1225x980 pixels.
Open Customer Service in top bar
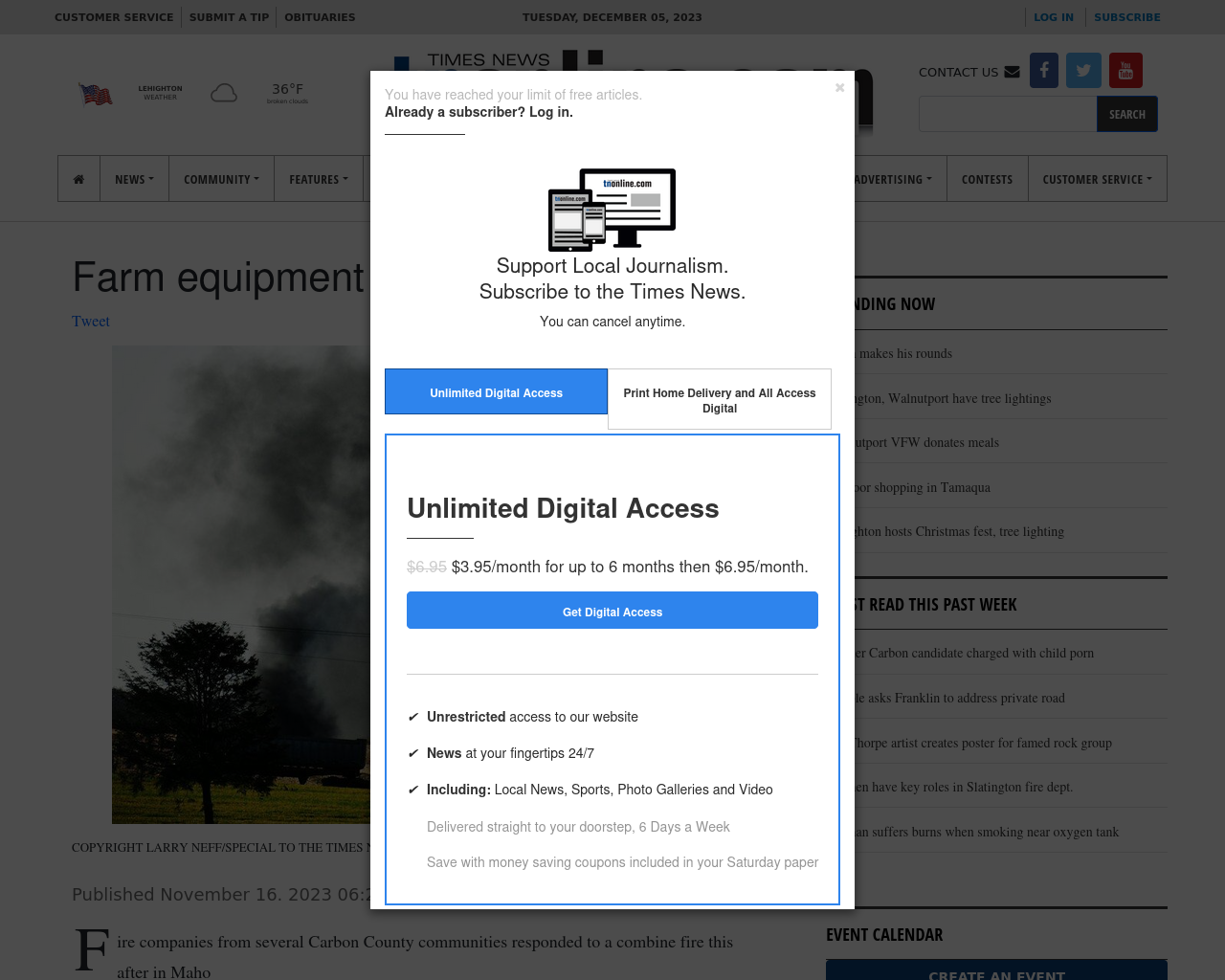coord(114,17)
